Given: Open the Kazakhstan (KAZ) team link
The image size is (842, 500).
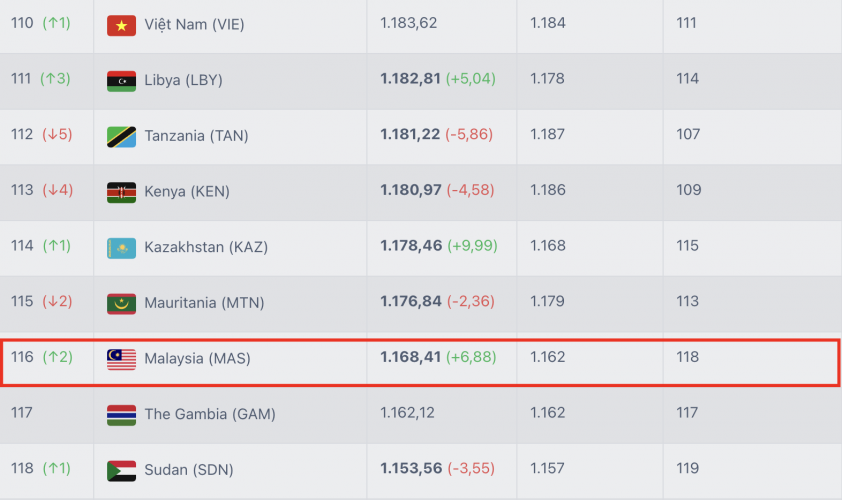Looking at the screenshot, I should coord(206,247).
